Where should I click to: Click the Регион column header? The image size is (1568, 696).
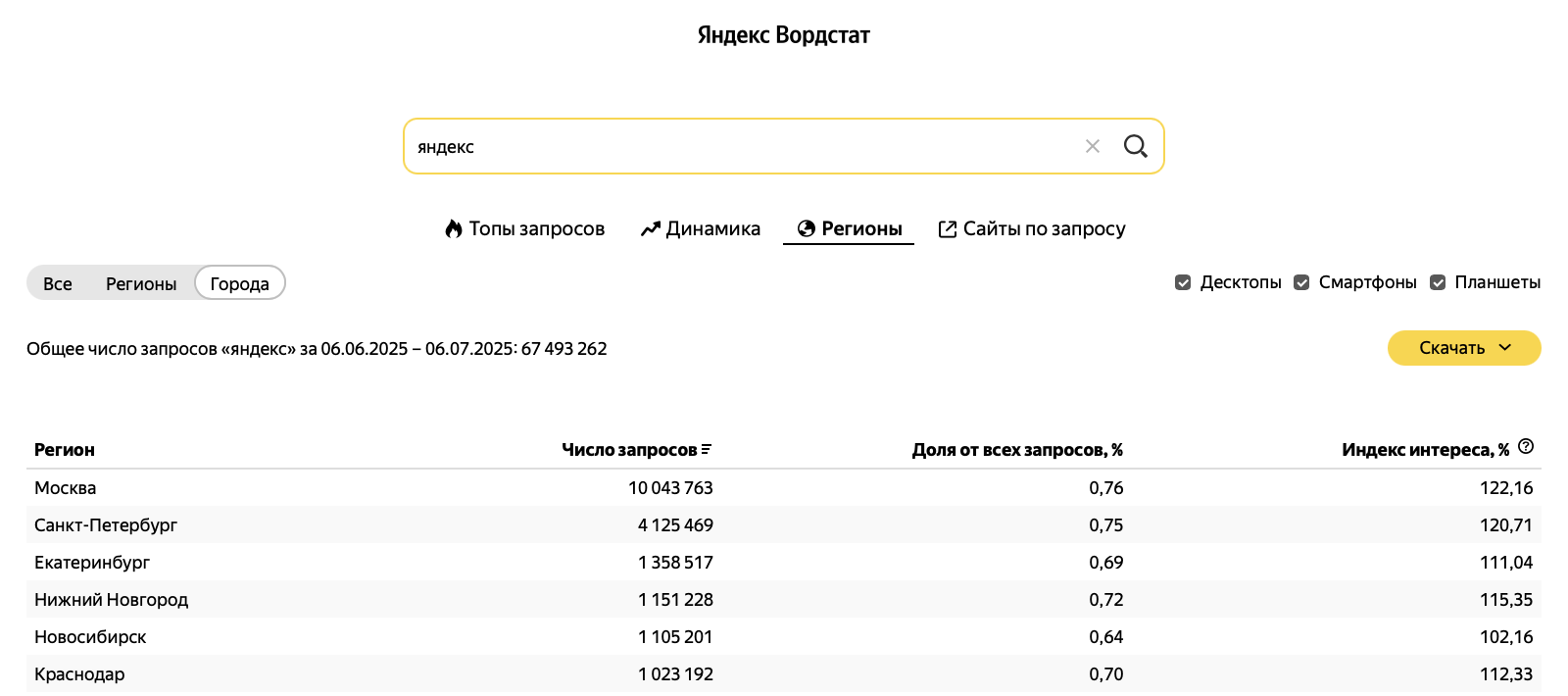click(x=65, y=450)
